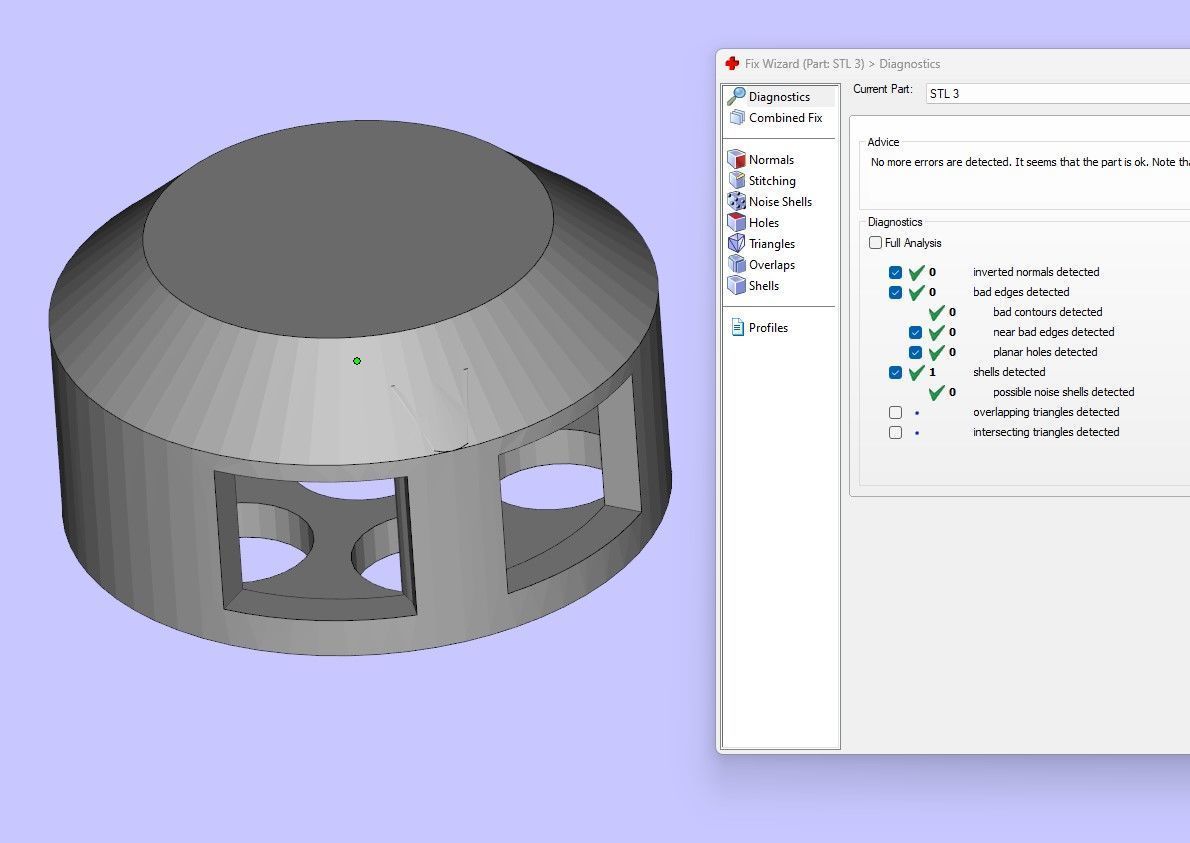Viewport: 1190px width, 843px height.
Task: Open the Diagnostics page icon
Action: (736, 96)
